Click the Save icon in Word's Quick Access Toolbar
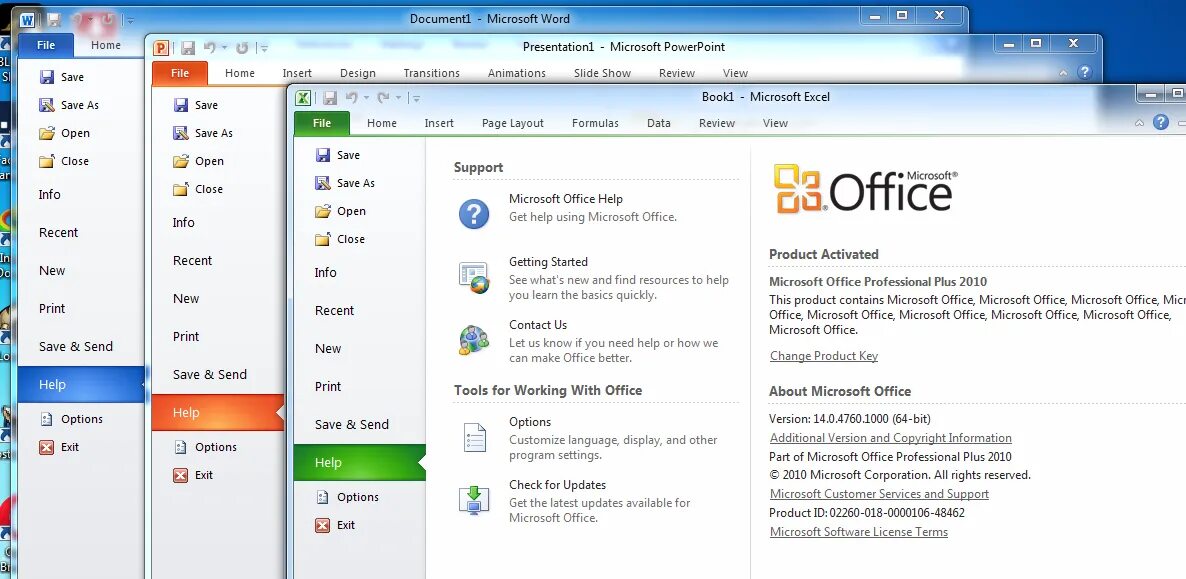The width and height of the screenshot is (1186, 579). 54,20
